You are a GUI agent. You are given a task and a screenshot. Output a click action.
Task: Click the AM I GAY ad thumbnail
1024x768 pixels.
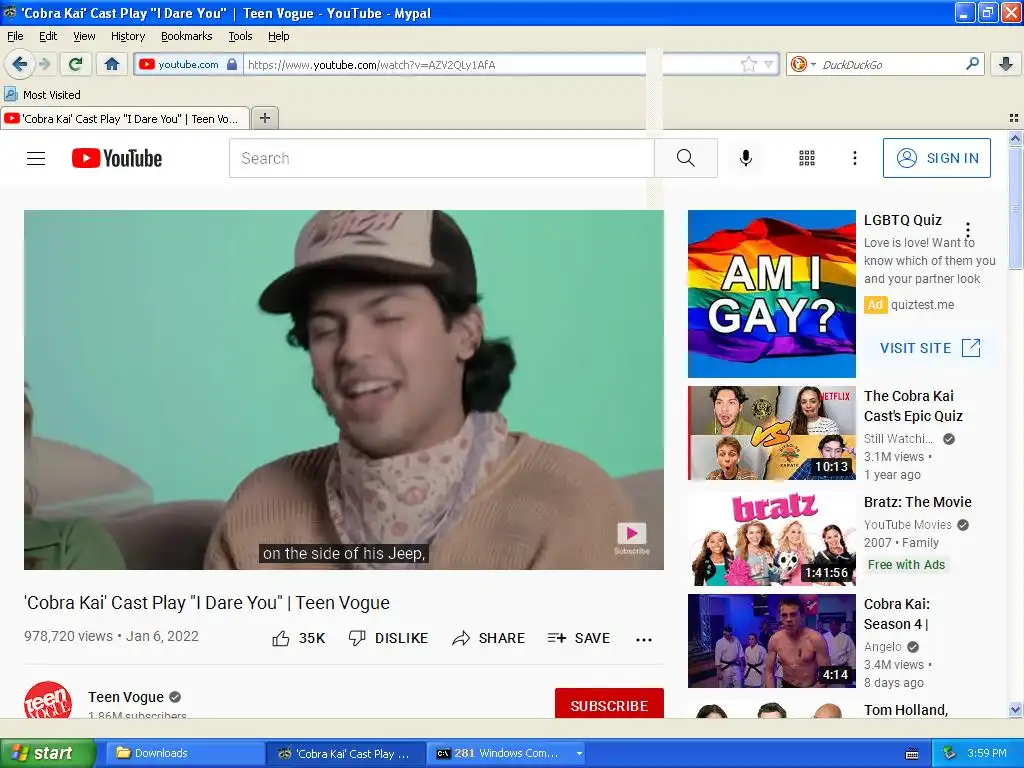(x=771, y=294)
